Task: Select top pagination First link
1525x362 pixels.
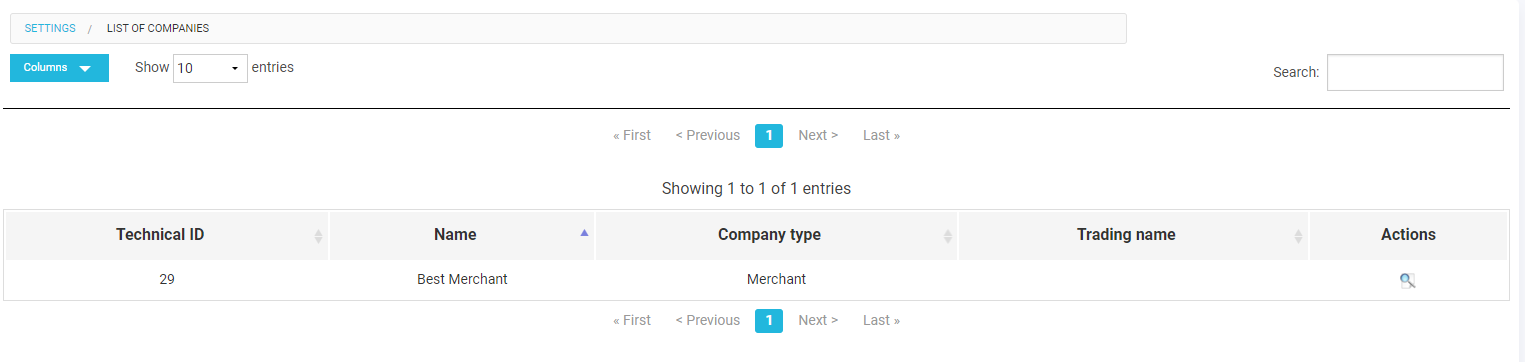Action: 632,135
